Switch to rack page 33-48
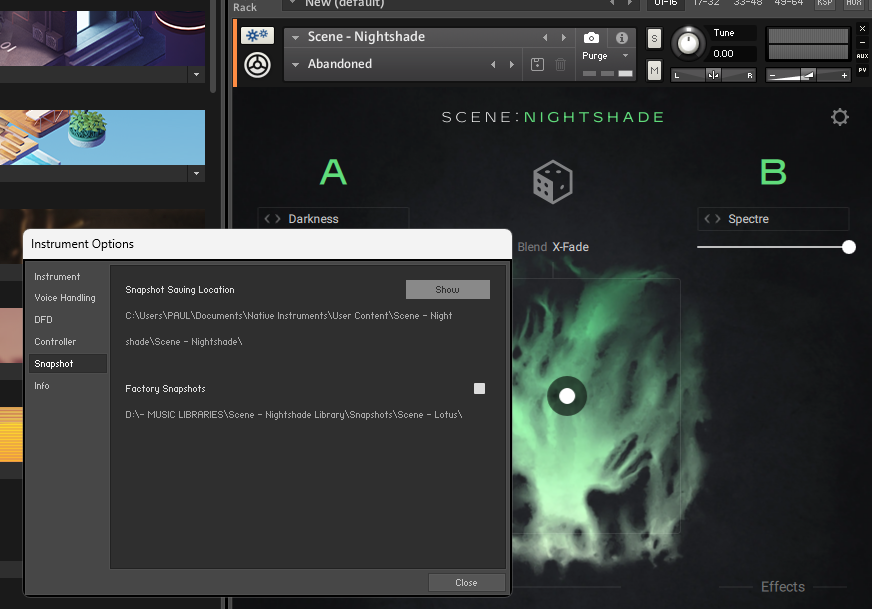This screenshot has width=872, height=609. point(747,3)
